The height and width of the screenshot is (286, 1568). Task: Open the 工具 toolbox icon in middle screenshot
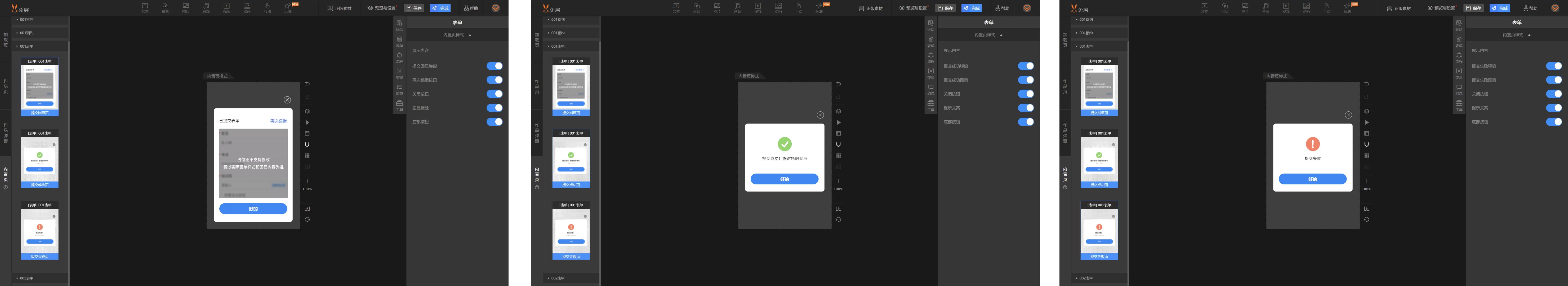click(x=931, y=105)
